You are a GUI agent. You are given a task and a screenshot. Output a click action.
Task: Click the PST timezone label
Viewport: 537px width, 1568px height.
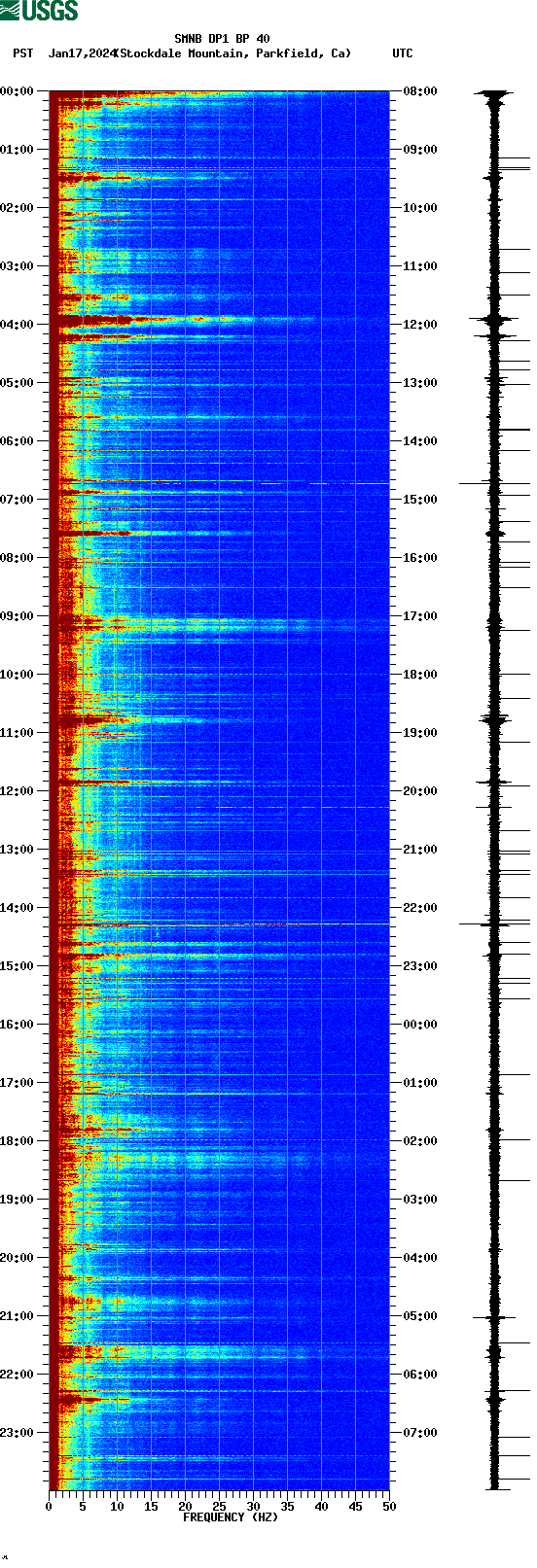tap(23, 53)
